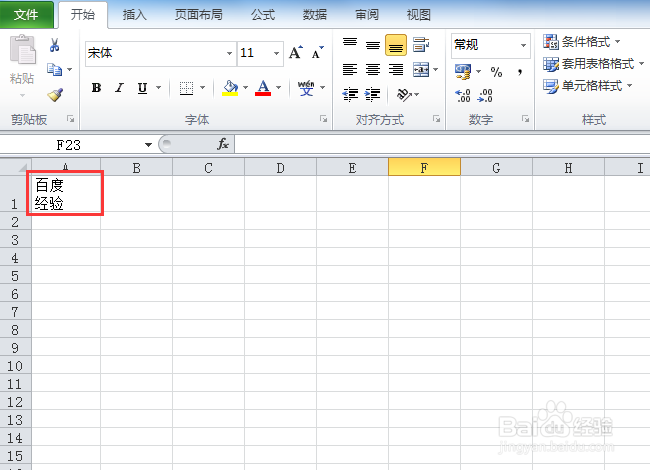This screenshot has height=470, width=650.
Task: Click Name Box showing F23
Action: coord(70,145)
